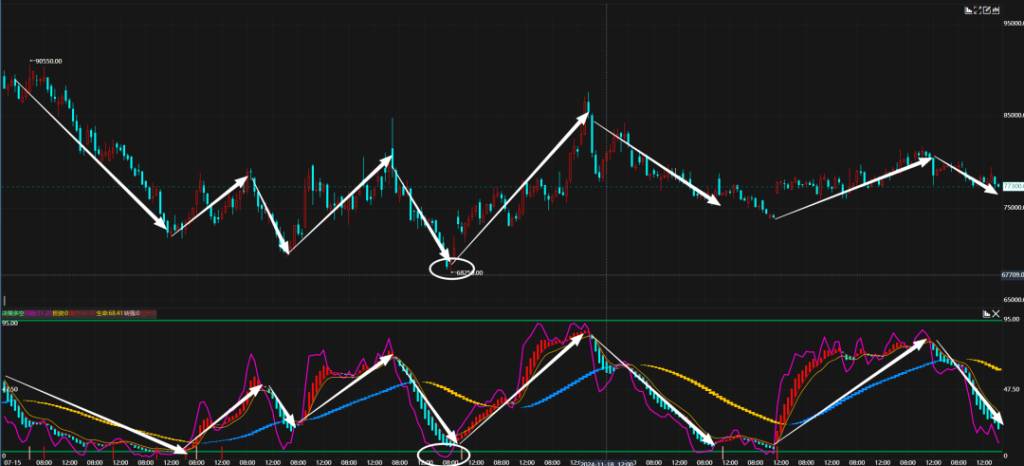Click the 90550.00 high price label
This screenshot has width=1024, height=466.
pos(47,61)
